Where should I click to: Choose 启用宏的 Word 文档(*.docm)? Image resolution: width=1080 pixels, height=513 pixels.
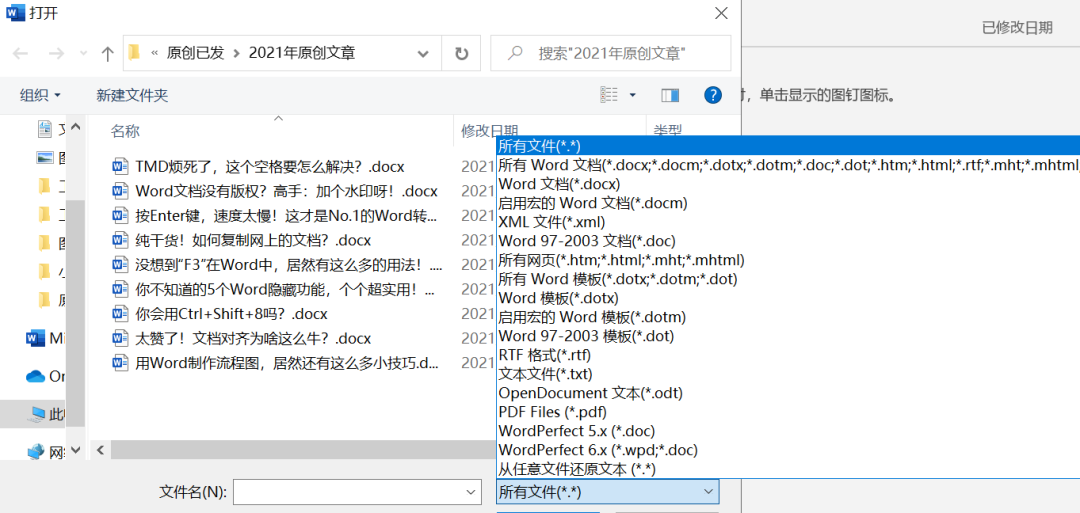tap(788, 203)
